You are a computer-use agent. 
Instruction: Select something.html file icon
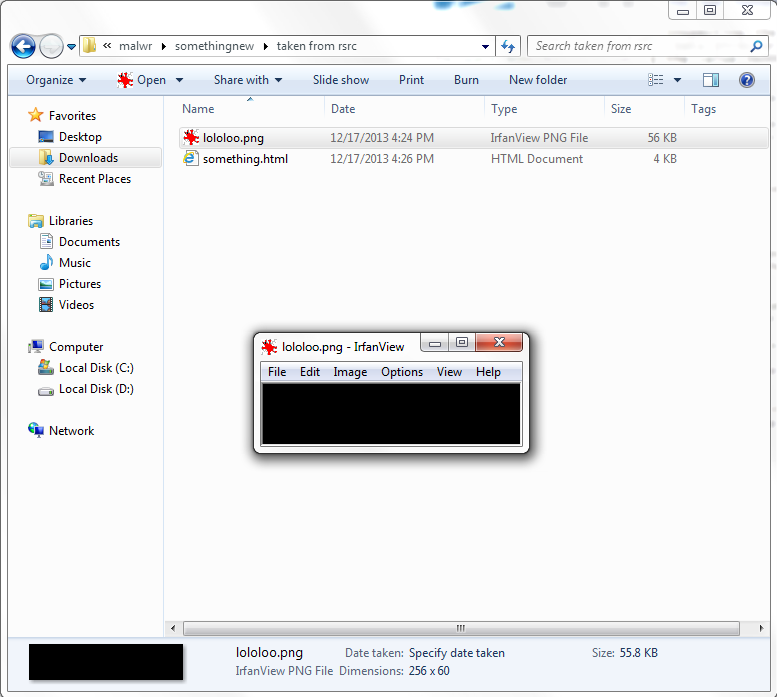coord(190,159)
